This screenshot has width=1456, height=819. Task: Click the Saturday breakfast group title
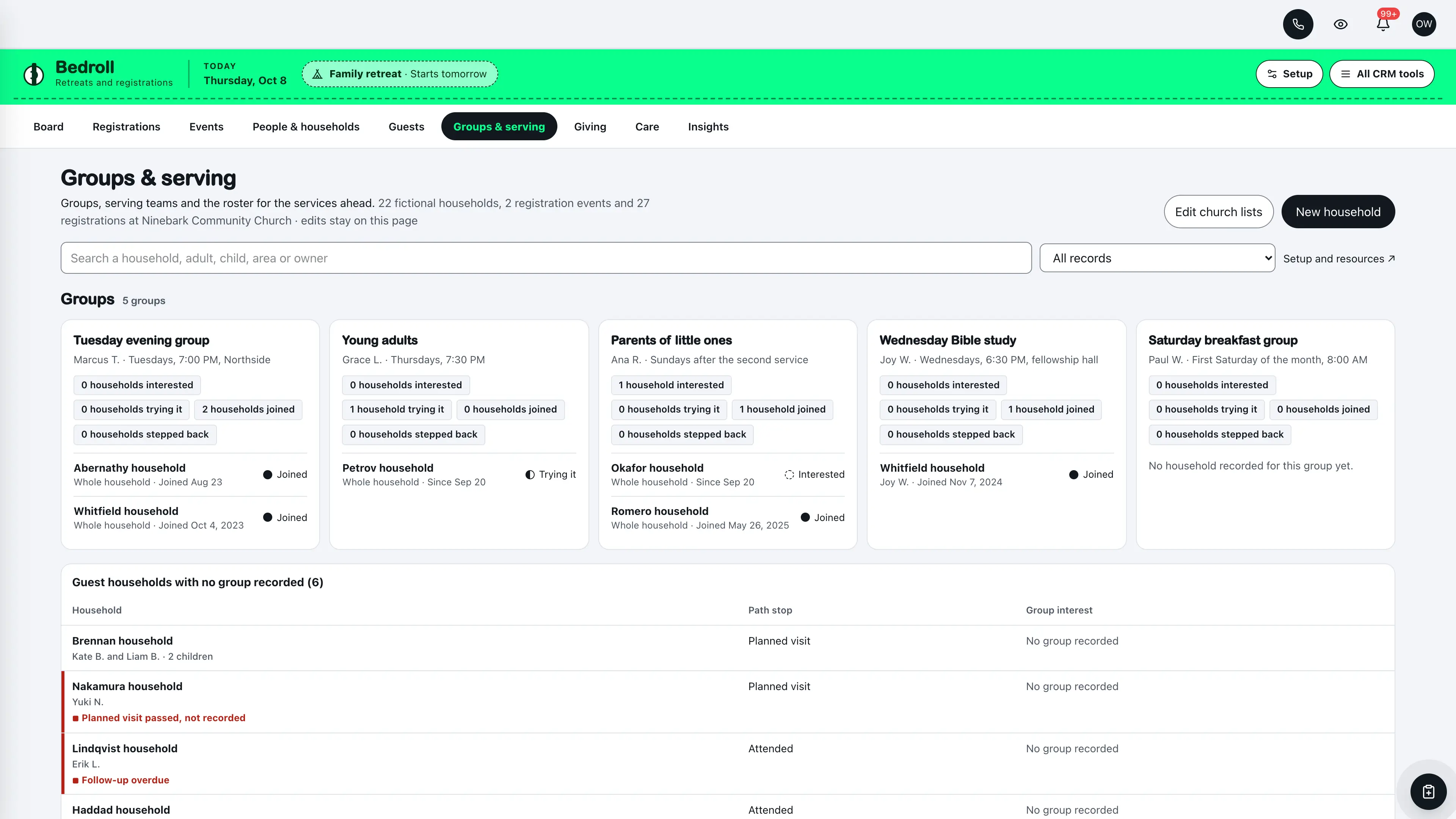pyautogui.click(x=1222, y=340)
